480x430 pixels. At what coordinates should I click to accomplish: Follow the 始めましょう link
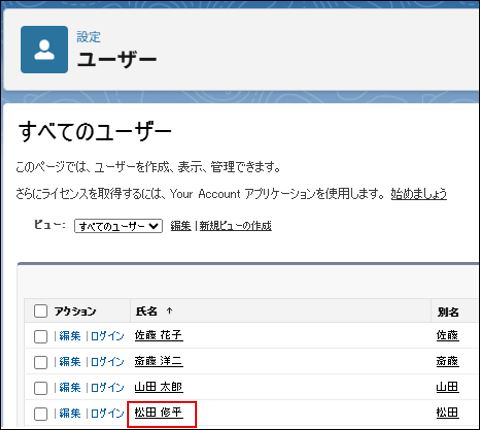click(419, 194)
